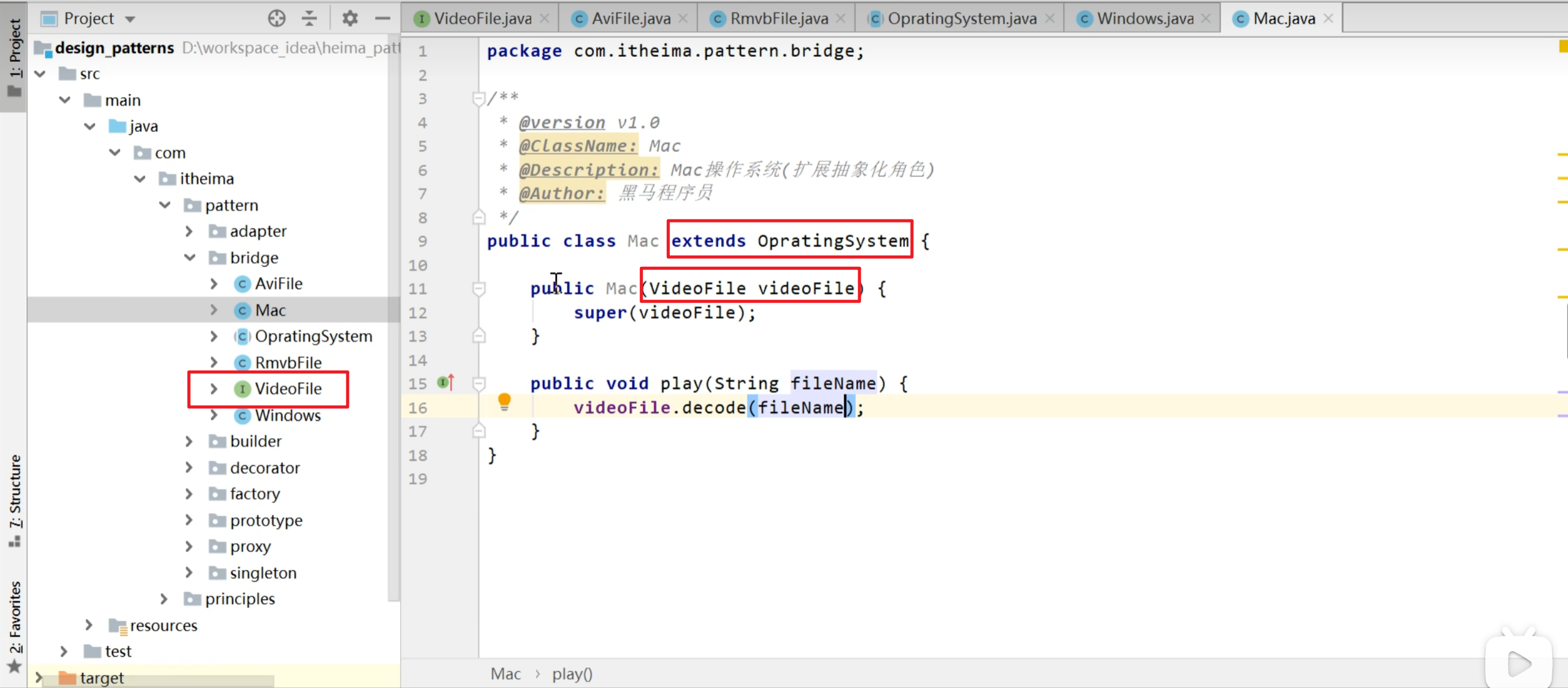Click the implements-method gutter icon on line 15
Viewport: 1568px width, 688px height.
coord(446,382)
